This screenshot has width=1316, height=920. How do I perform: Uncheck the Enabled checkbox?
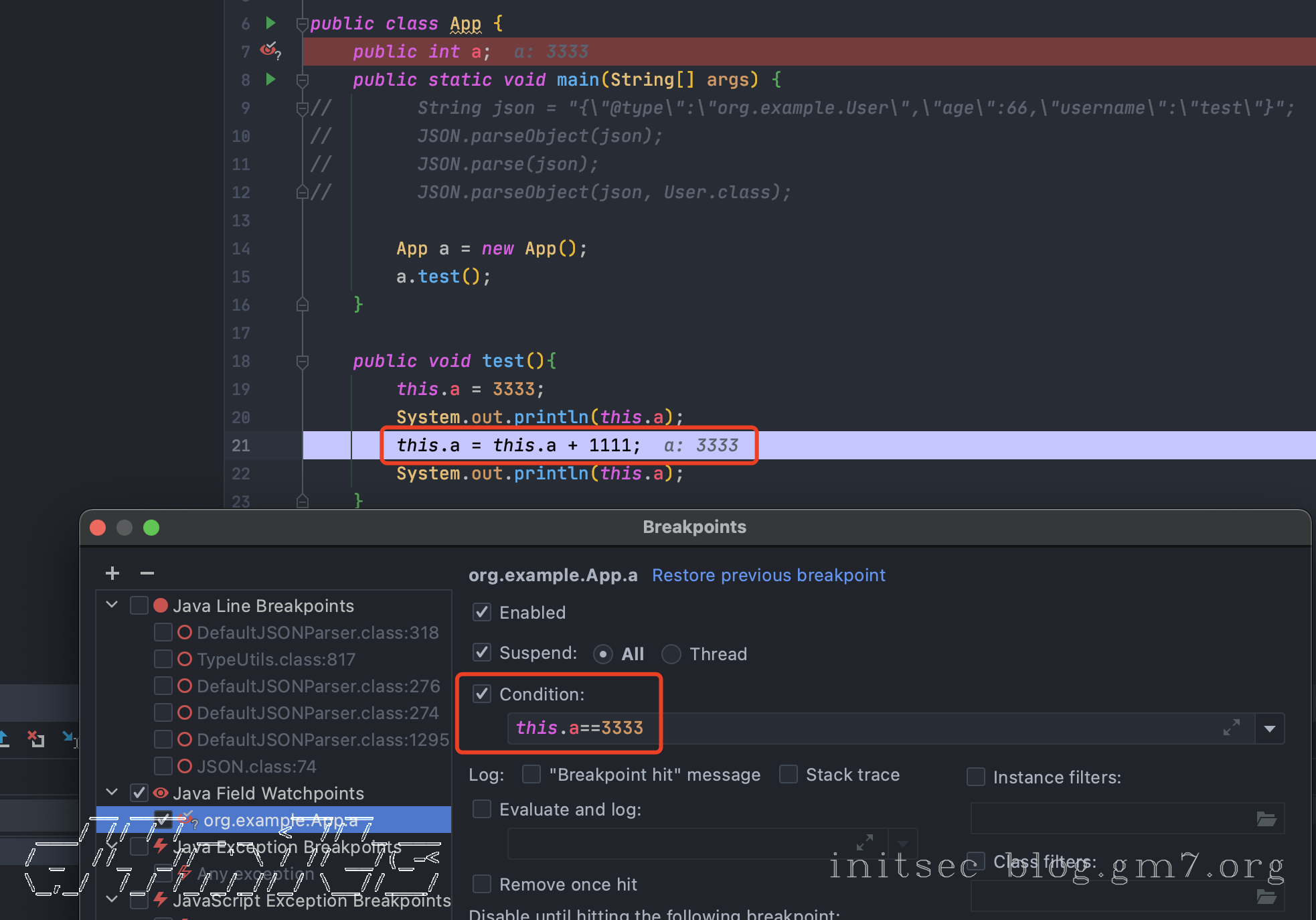pyautogui.click(x=482, y=612)
